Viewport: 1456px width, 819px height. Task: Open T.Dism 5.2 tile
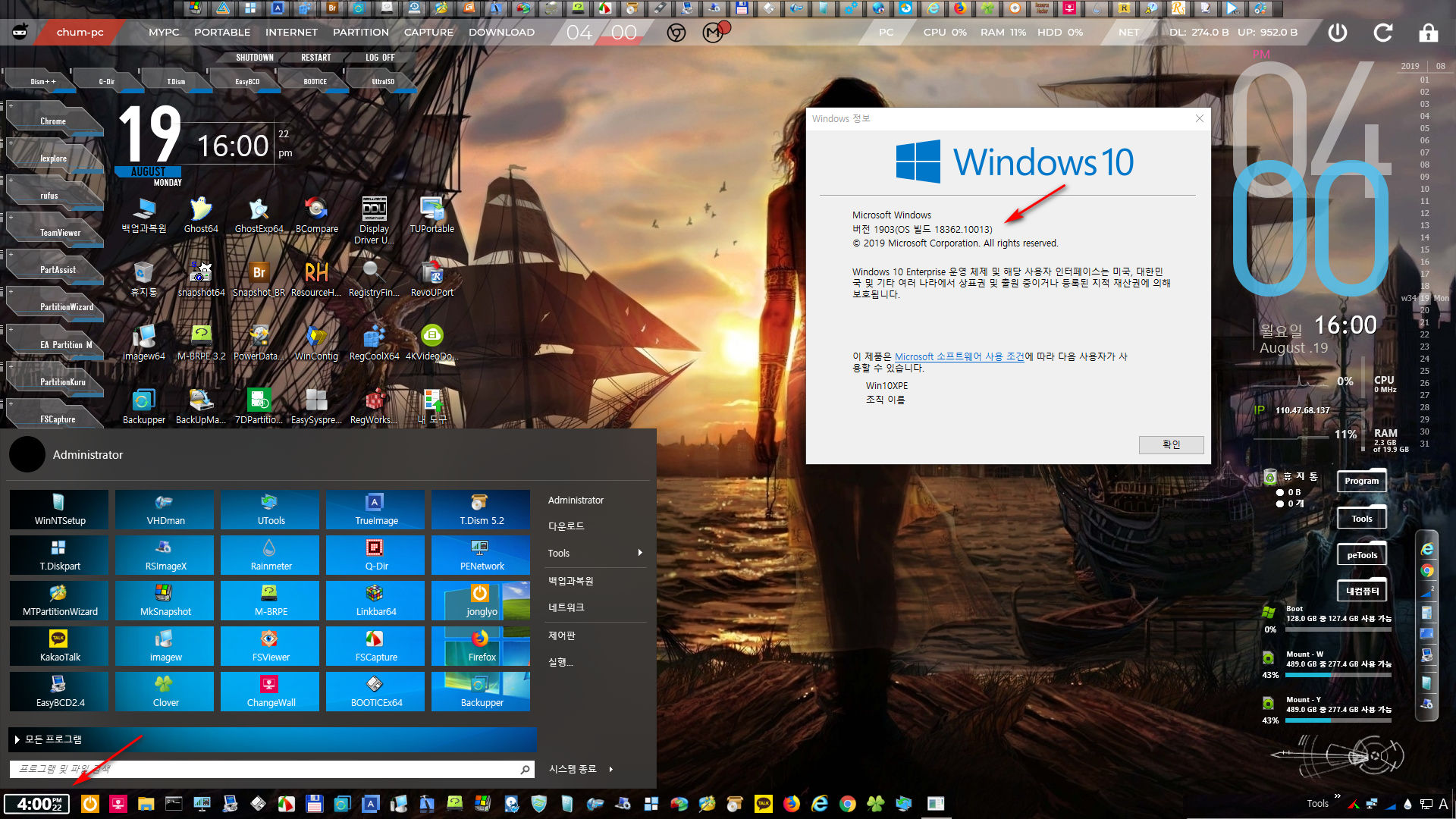coord(481,510)
